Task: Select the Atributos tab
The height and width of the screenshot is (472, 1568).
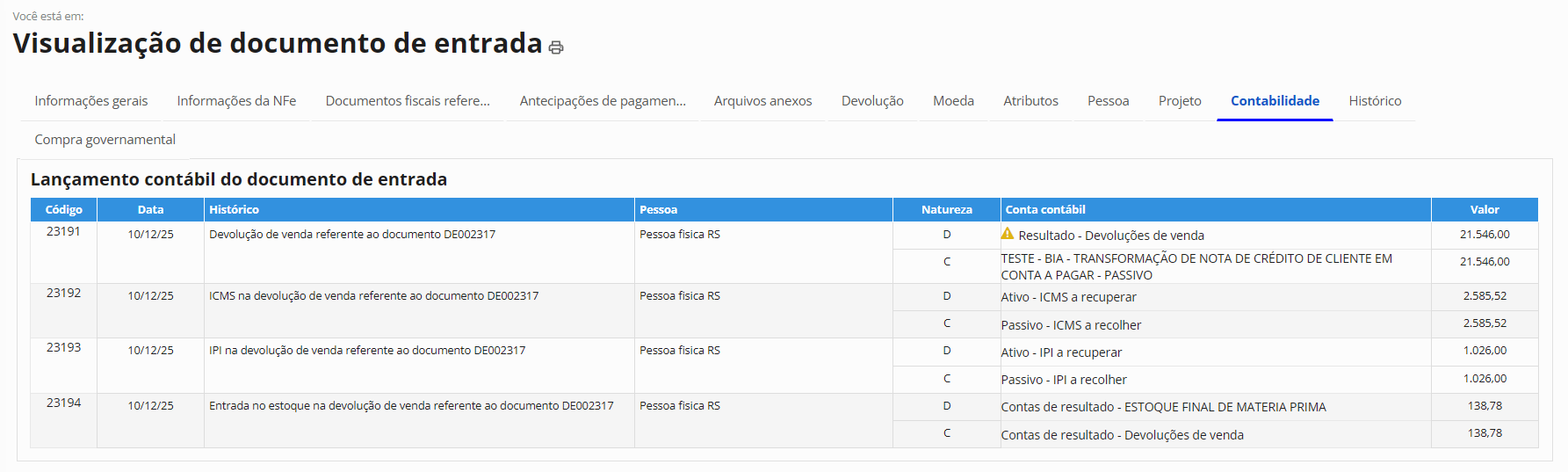Action: click(1030, 101)
